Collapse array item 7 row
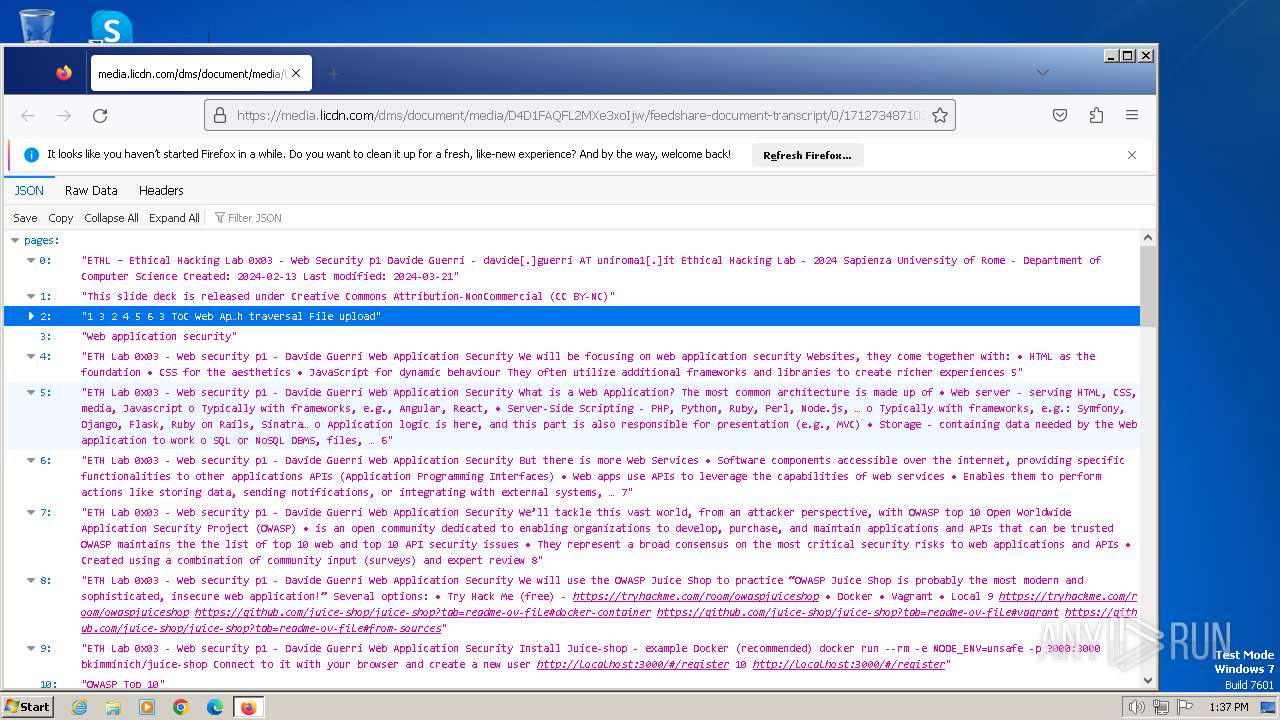1280x720 pixels. click(x=31, y=513)
